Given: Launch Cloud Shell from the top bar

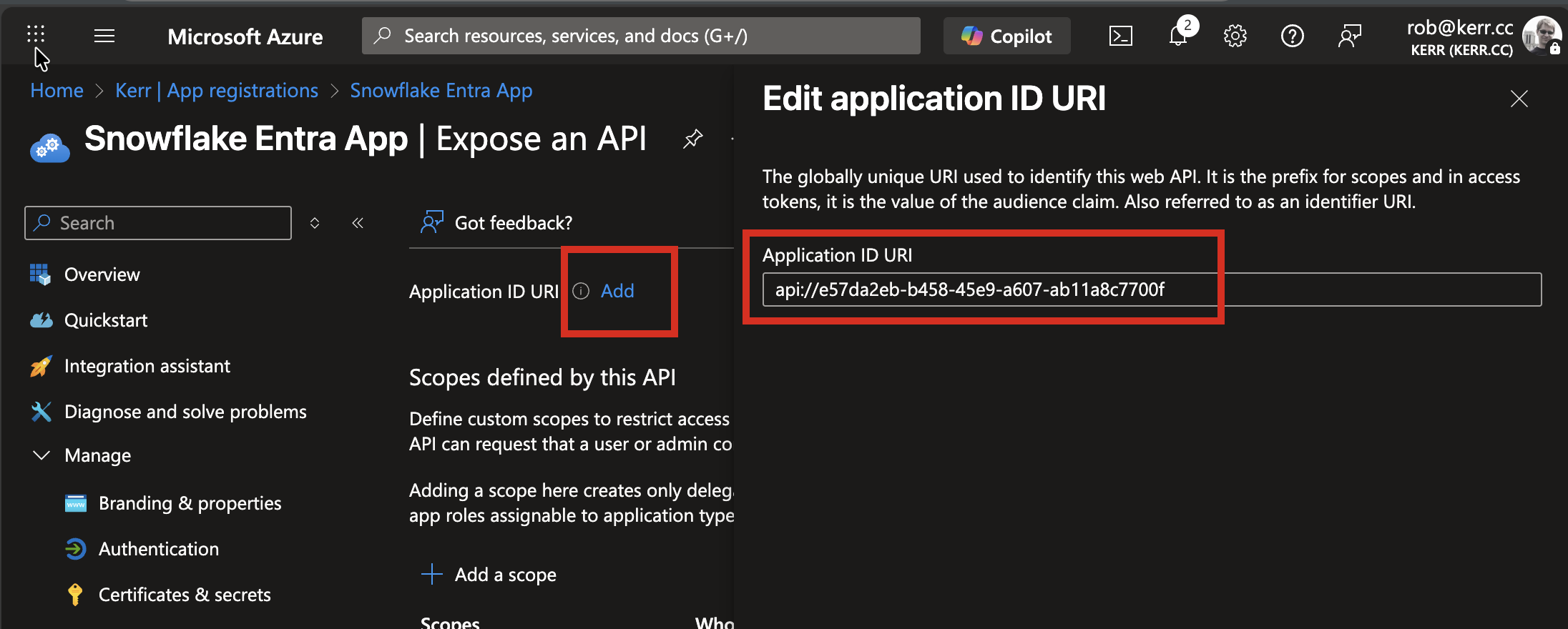Looking at the screenshot, I should [1120, 36].
